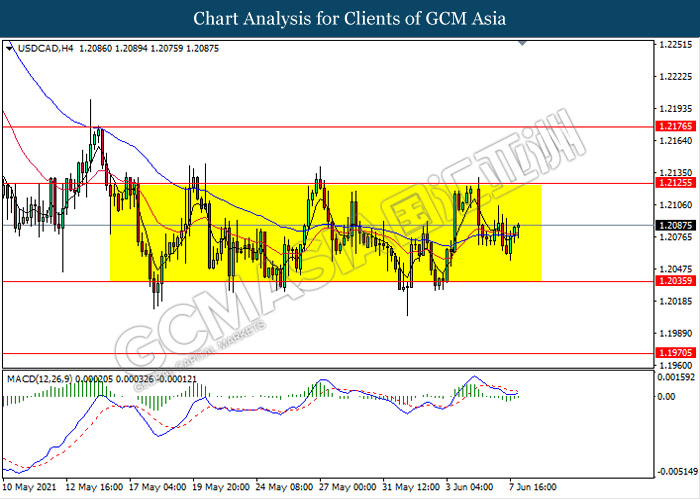Click the 31 May 12:00 time label

click(x=411, y=487)
